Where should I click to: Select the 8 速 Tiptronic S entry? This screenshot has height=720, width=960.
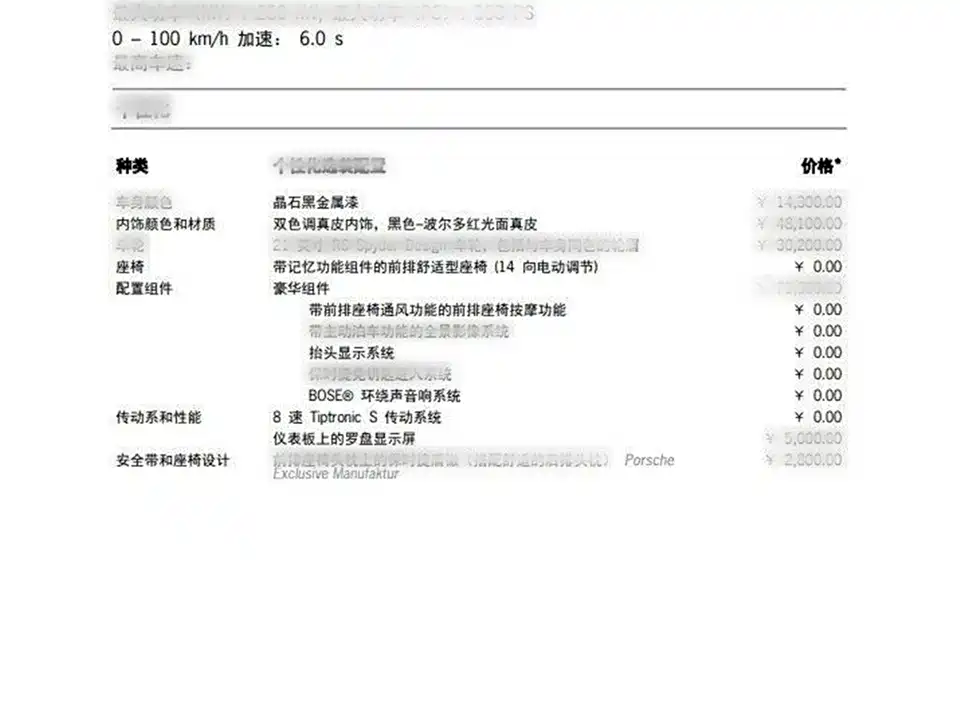click(357, 417)
